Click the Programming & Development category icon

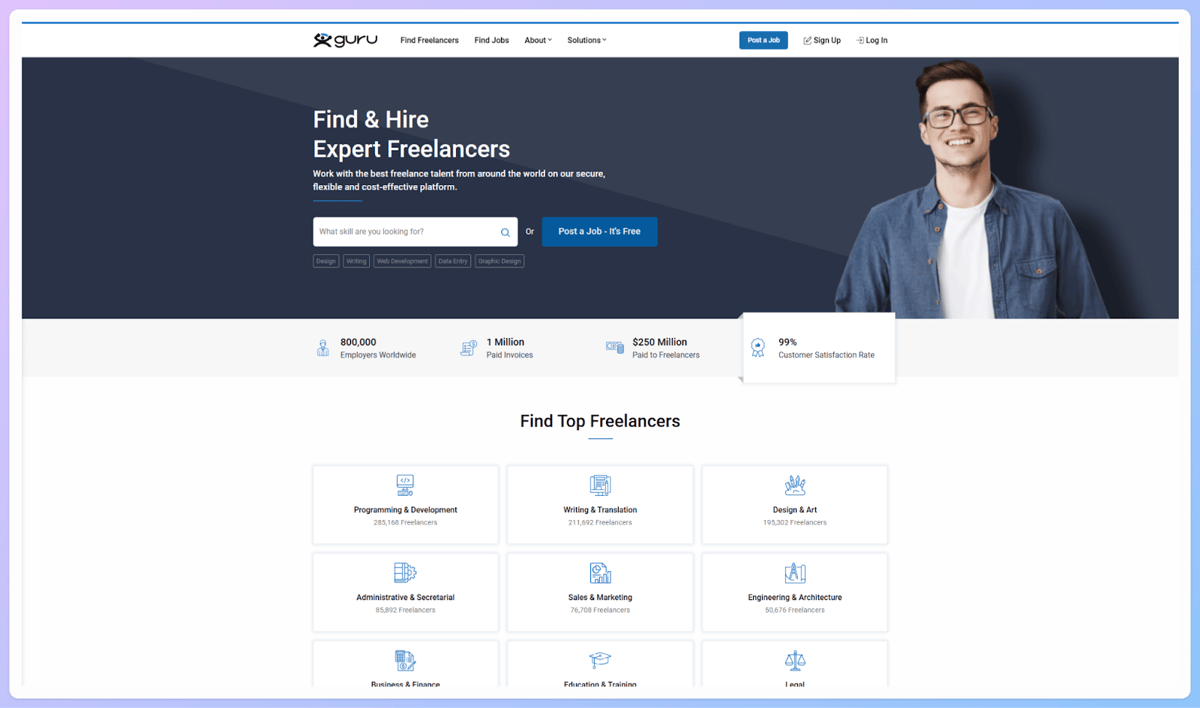[x=405, y=485]
